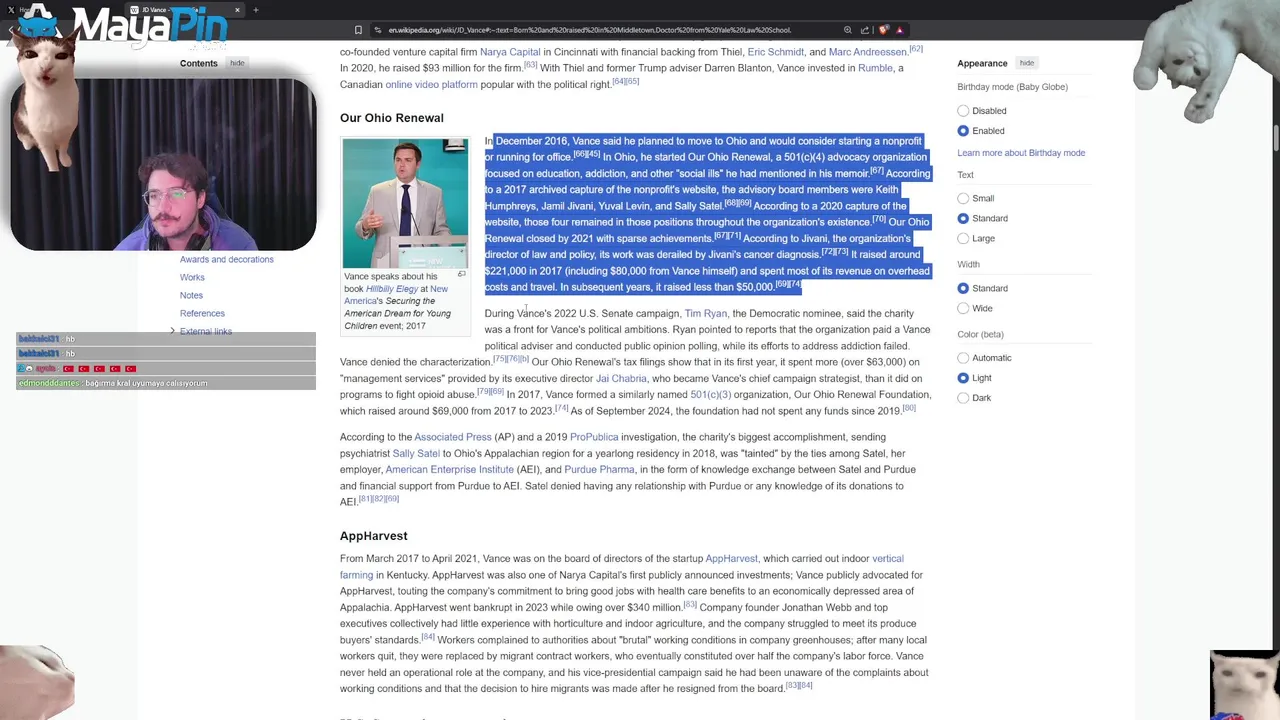Hide the Contents sidebar

tap(237, 63)
